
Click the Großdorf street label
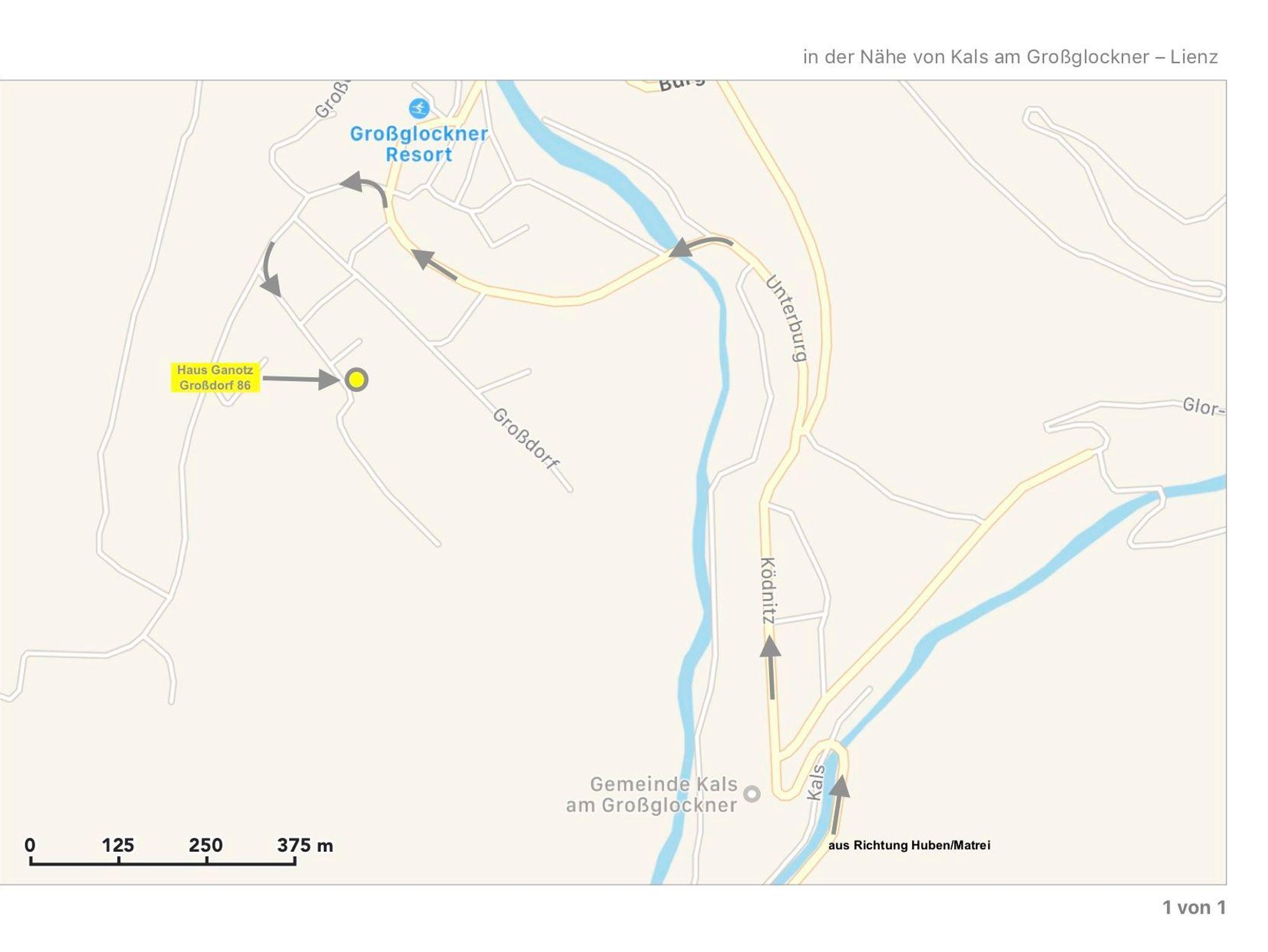(526, 439)
